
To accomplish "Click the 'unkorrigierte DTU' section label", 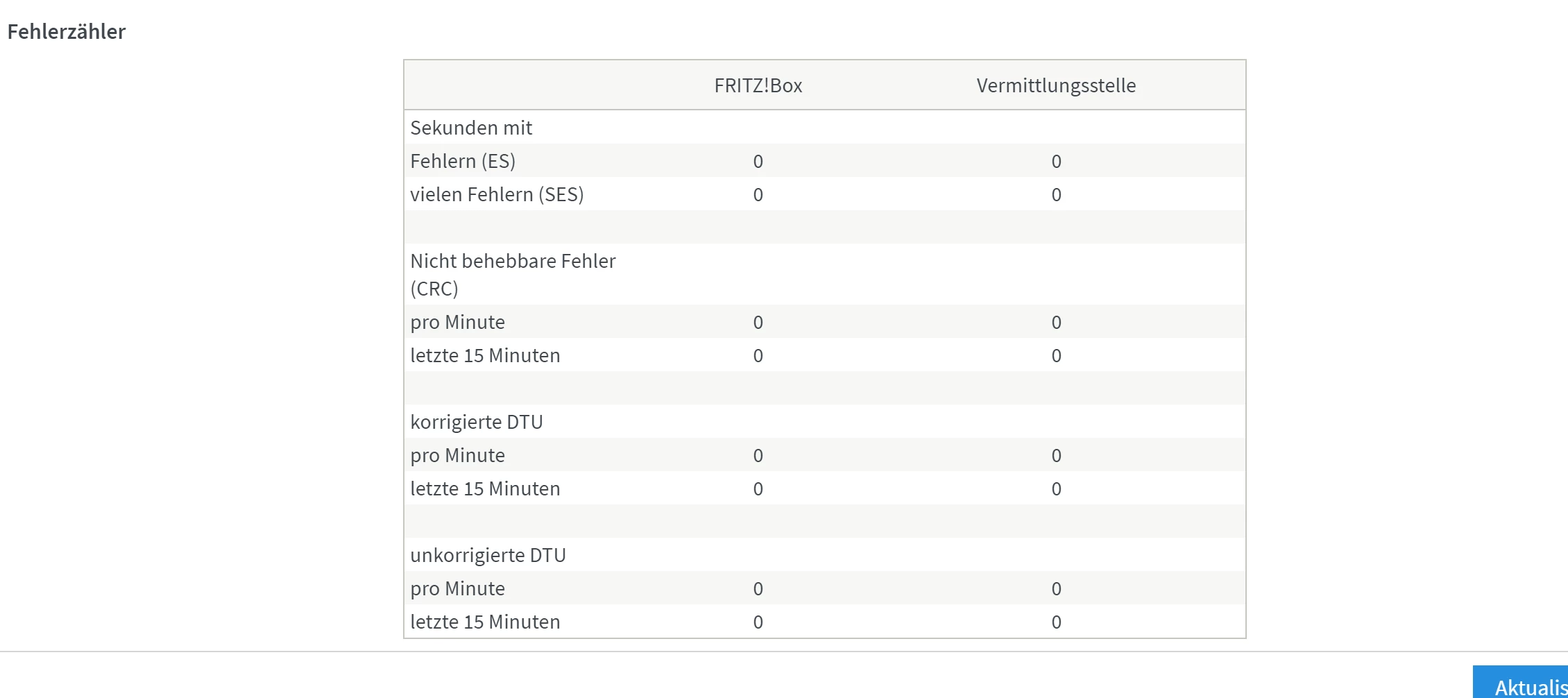I will coord(488,555).
